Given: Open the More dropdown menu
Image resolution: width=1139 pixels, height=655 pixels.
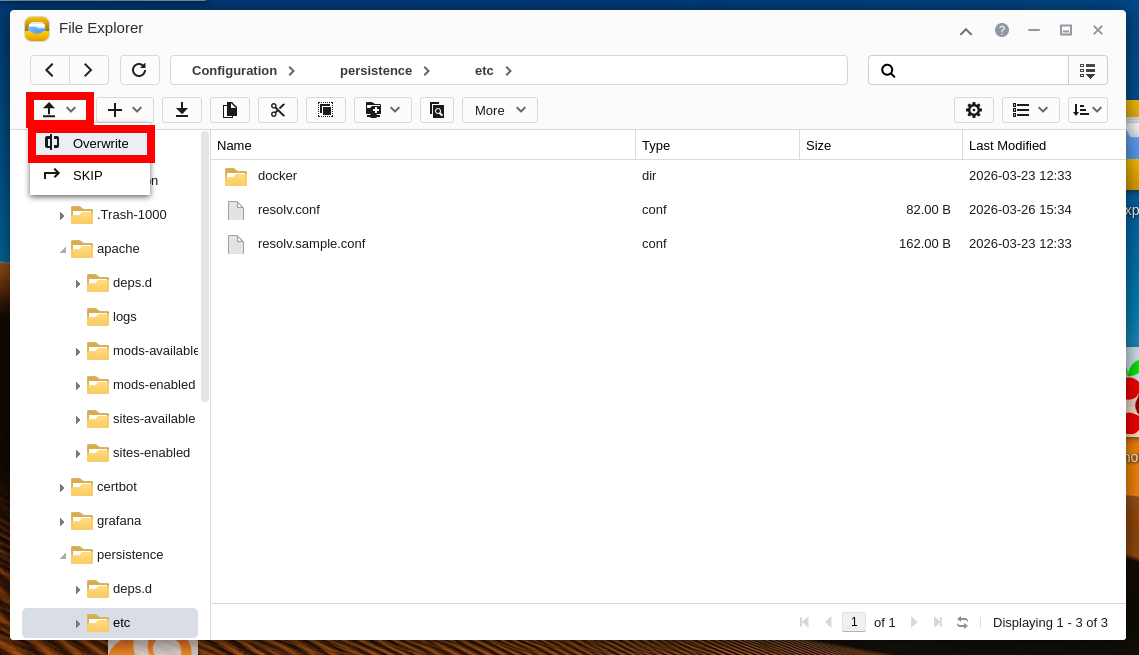Looking at the screenshot, I should tap(499, 110).
